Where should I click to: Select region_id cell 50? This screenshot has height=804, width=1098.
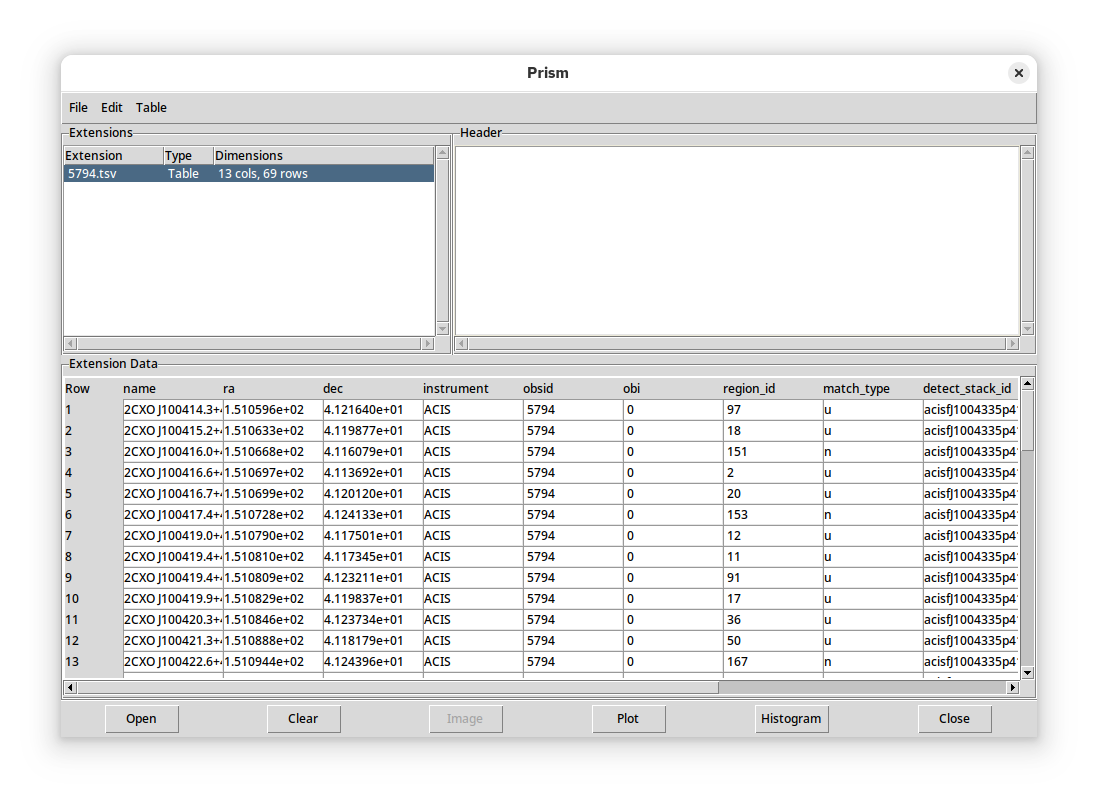772,641
